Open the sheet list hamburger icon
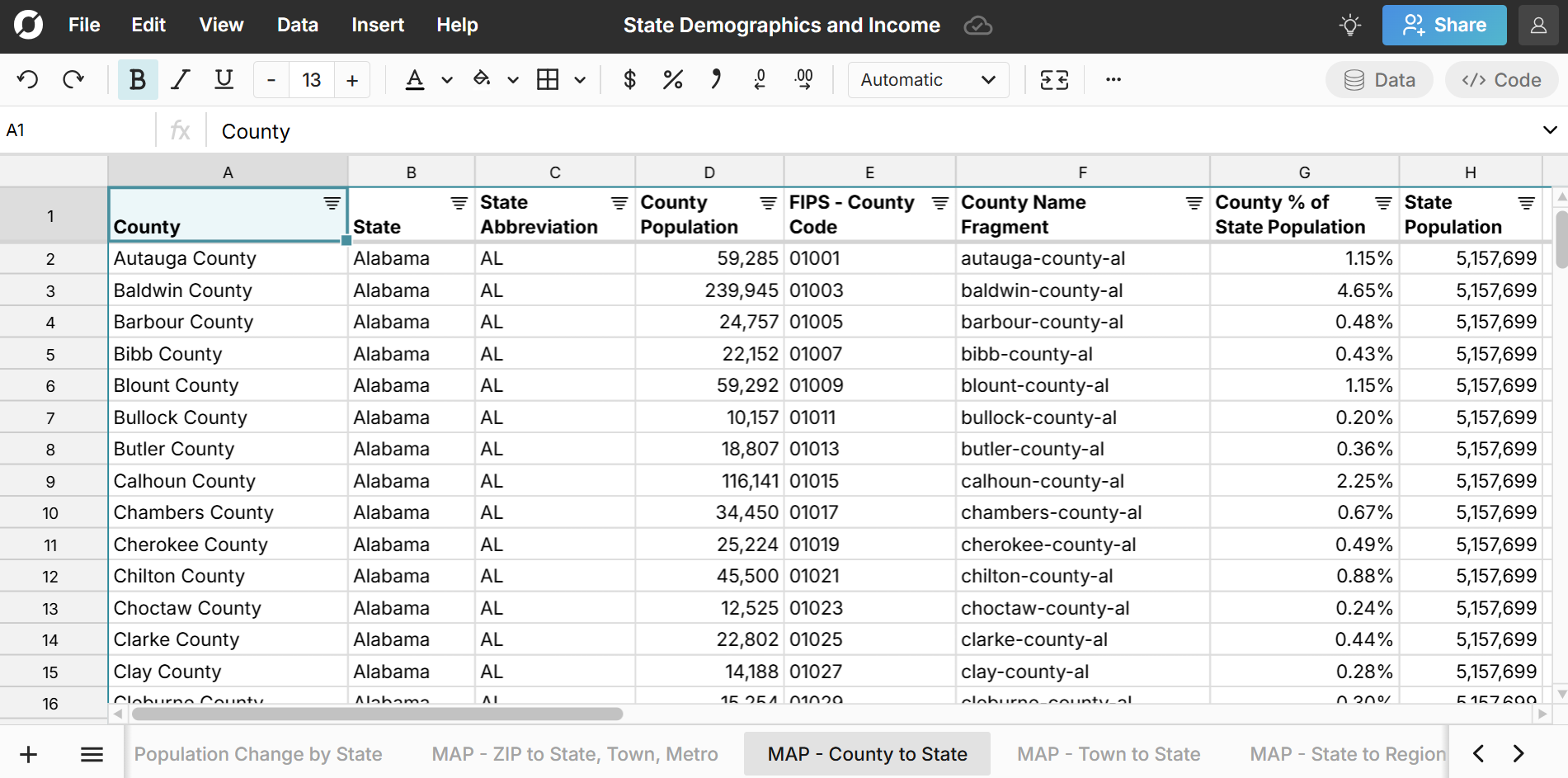The image size is (1568, 778). tap(92, 754)
